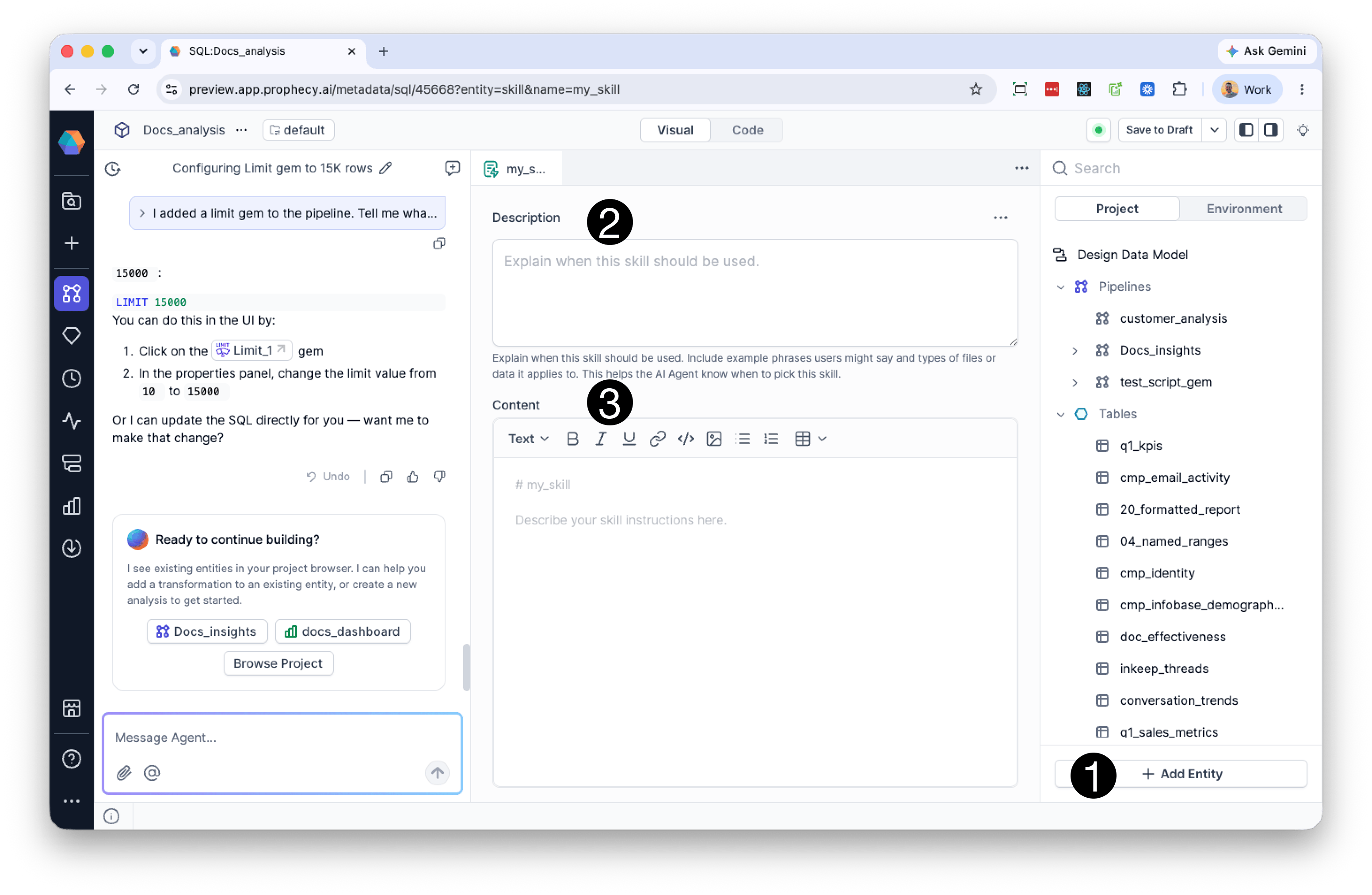The height and width of the screenshot is (895, 1372).
Task: Mention entity with @ icon
Action: tap(152, 773)
